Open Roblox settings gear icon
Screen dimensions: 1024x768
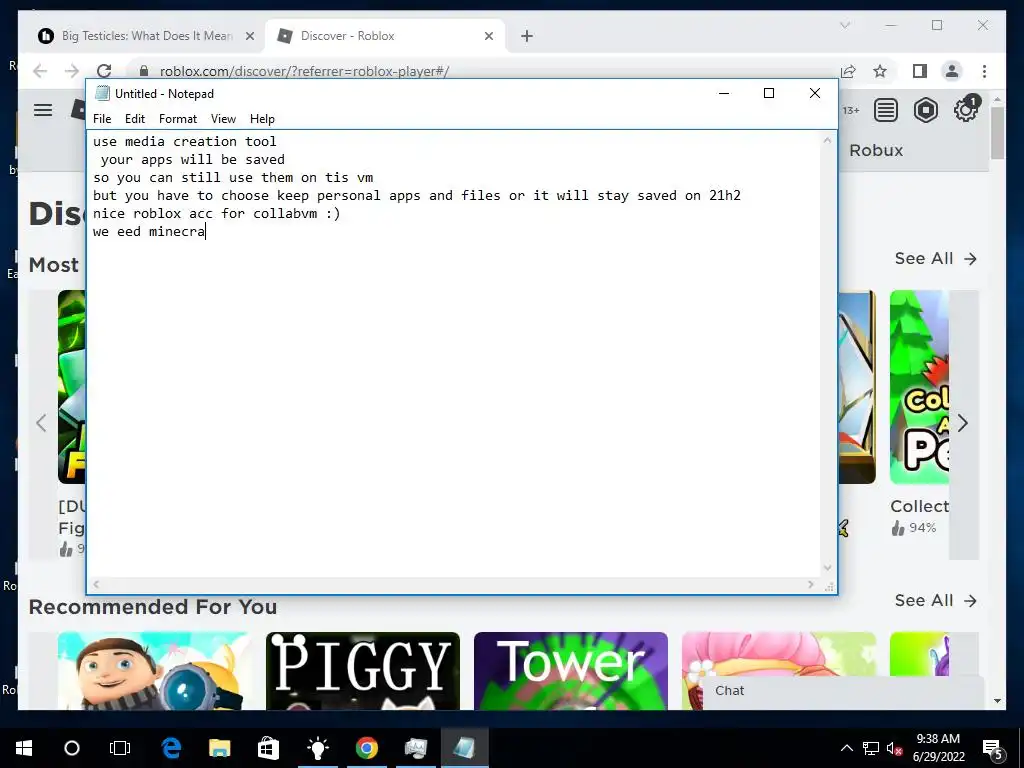click(965, 110)
